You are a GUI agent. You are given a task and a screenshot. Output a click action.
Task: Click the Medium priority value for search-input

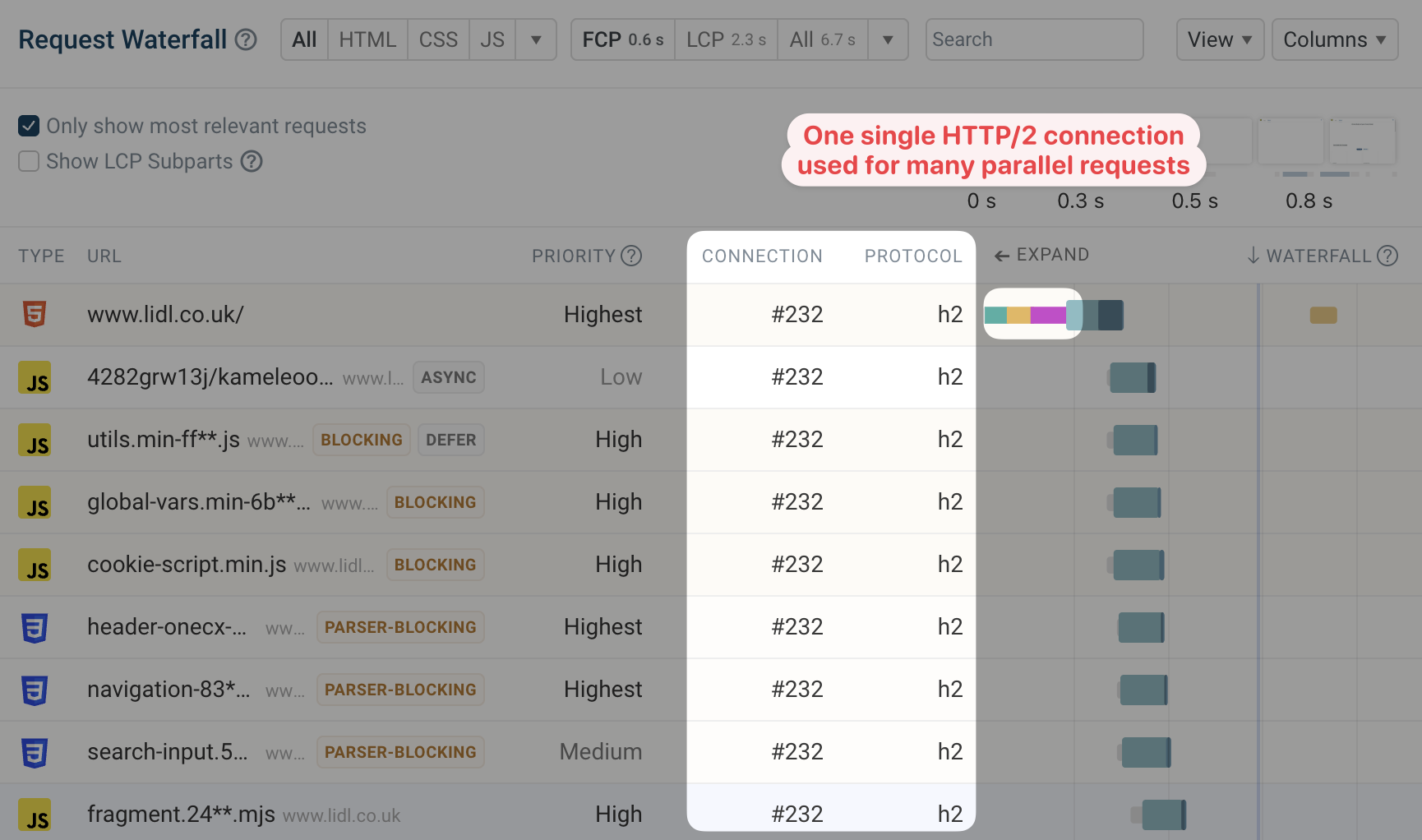tap(601, 751)
